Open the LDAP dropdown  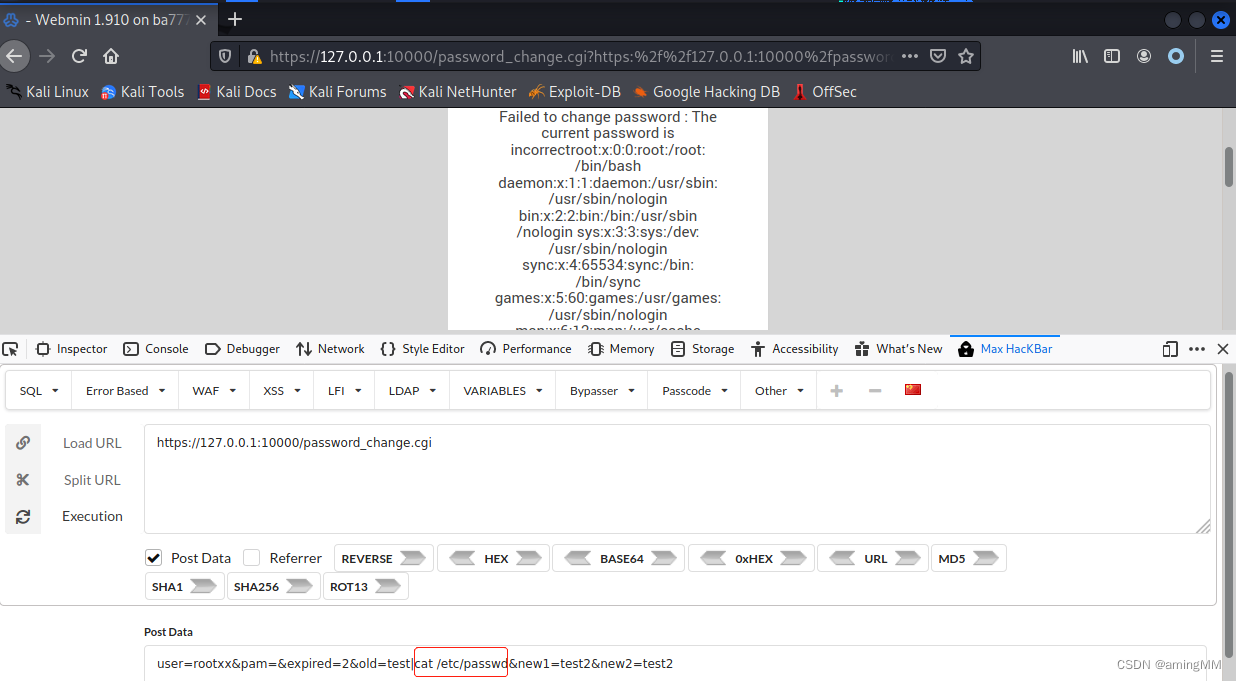click(412, 391)
